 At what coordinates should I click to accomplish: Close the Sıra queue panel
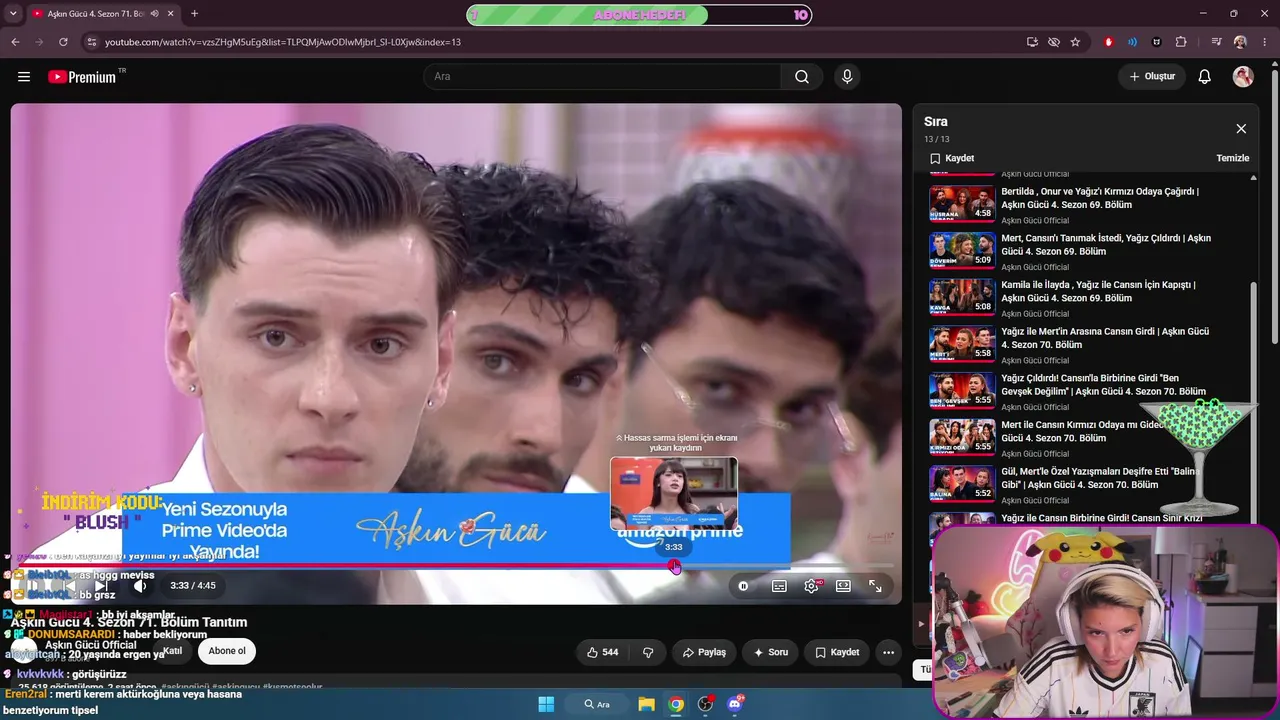click(x=1241, y=129)
